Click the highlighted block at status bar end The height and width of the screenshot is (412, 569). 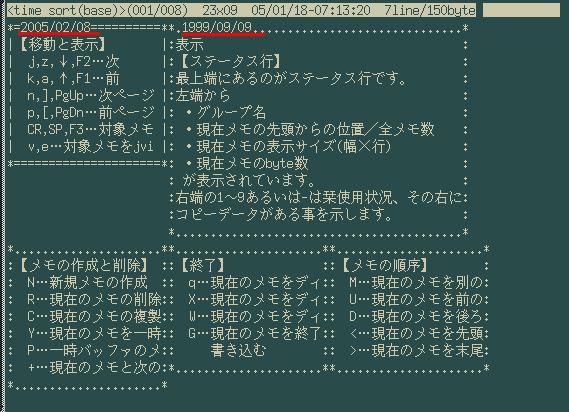pos(521,10)
